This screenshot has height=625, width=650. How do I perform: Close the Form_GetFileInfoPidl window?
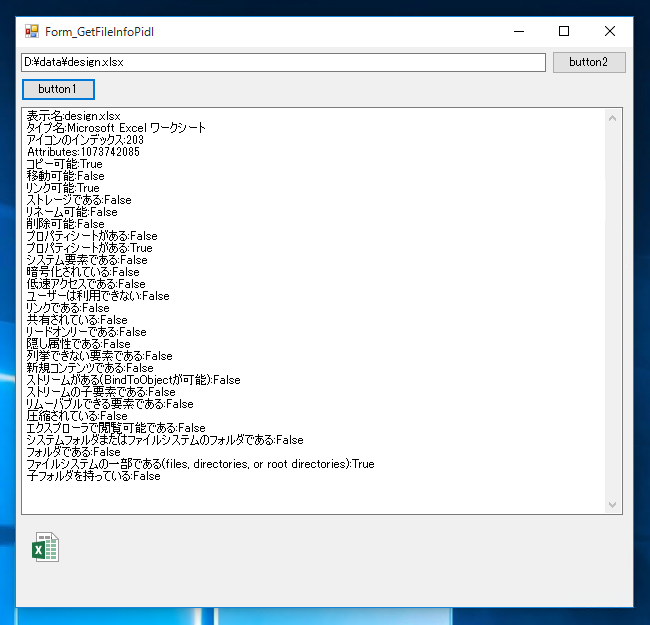pyautogui.click(x=610, y=31)
